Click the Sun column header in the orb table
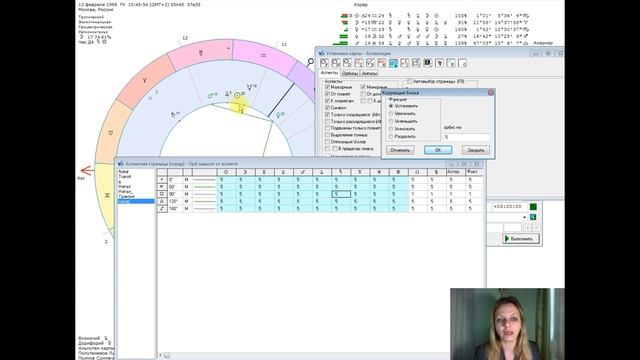 (x=226, y=172)
